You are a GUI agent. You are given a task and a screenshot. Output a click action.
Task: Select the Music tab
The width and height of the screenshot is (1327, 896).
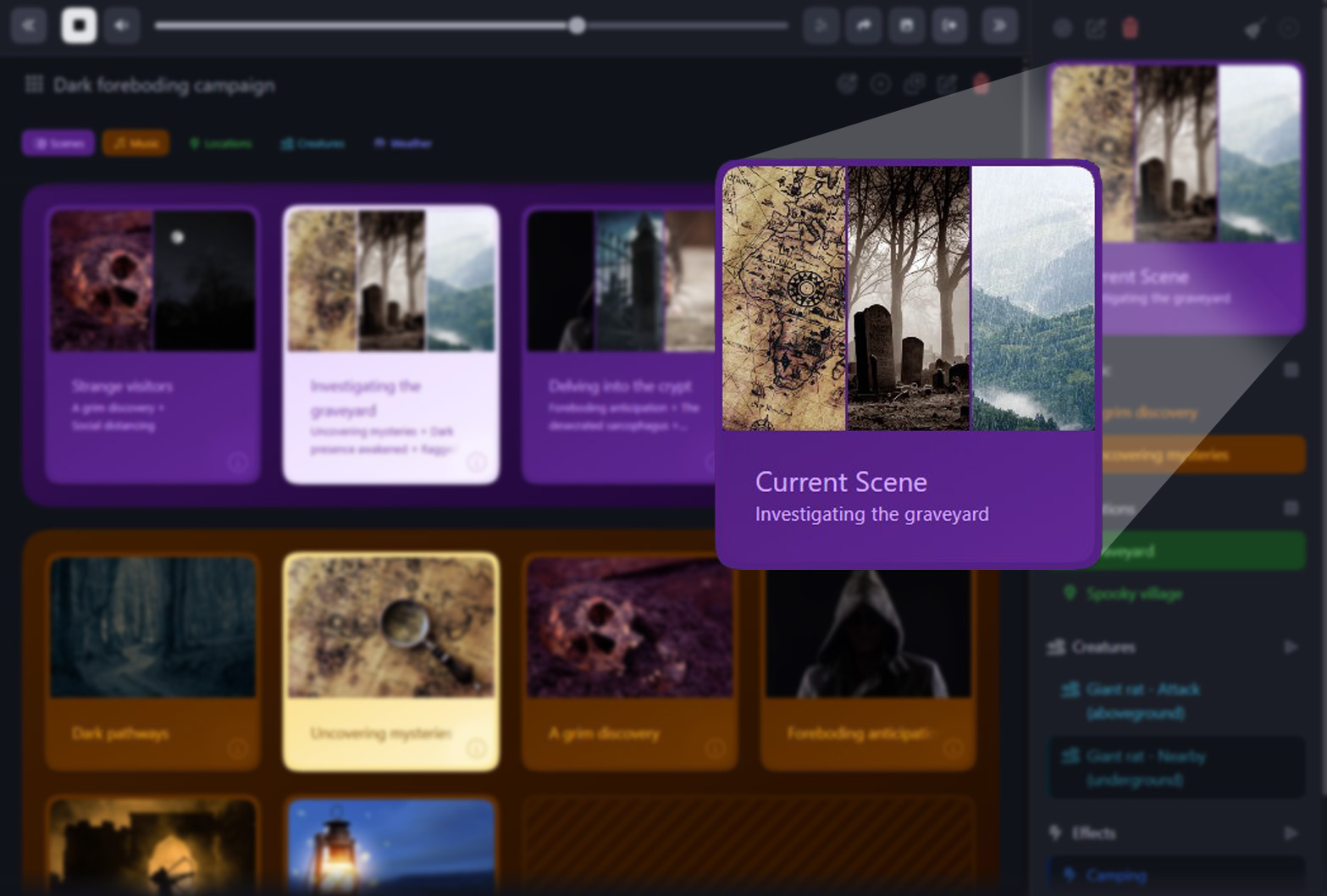(x=135, y=143)
